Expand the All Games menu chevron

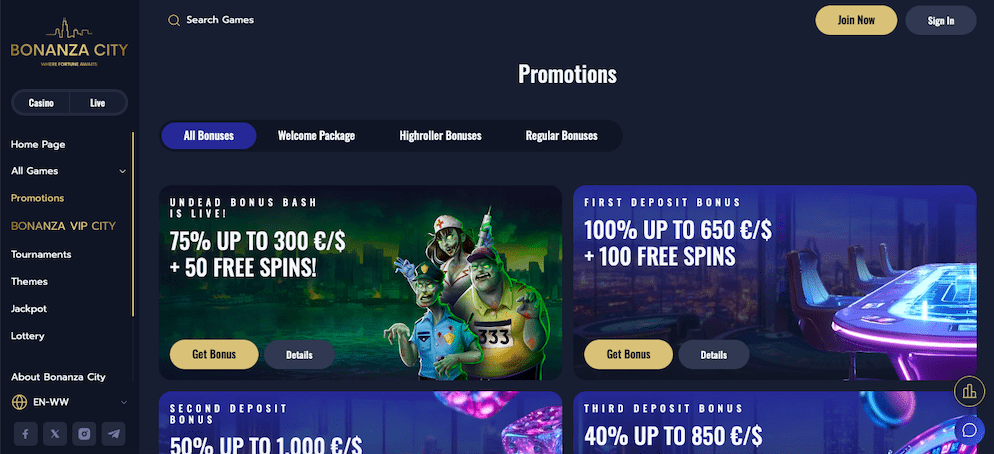(122, 171)
